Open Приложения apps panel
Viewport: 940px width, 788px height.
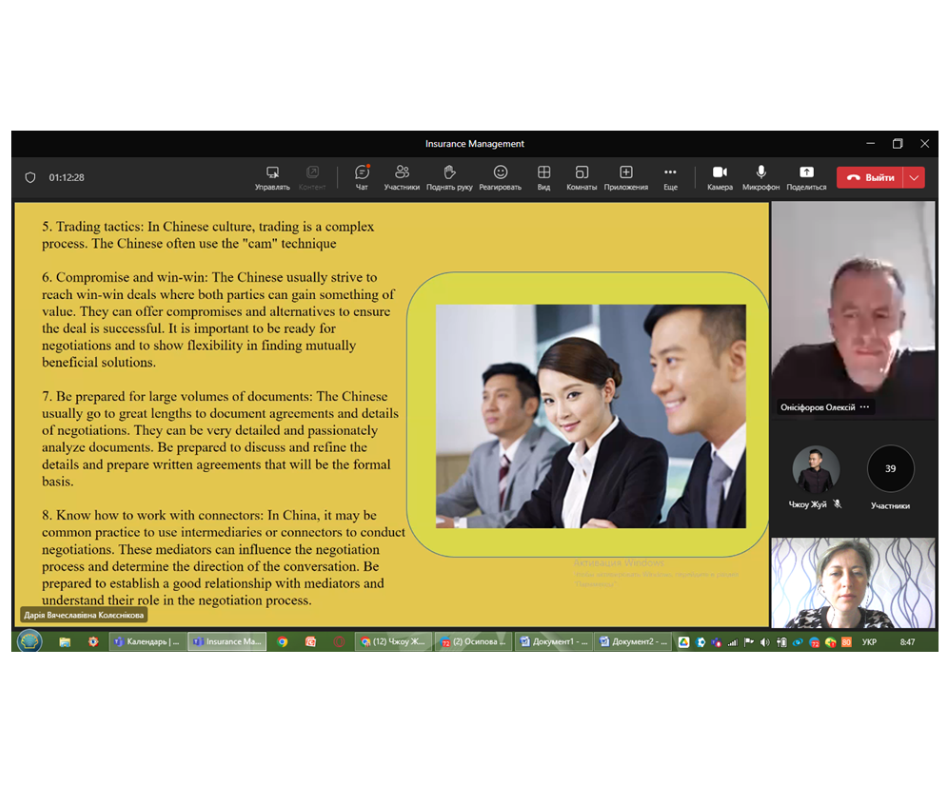626,178
